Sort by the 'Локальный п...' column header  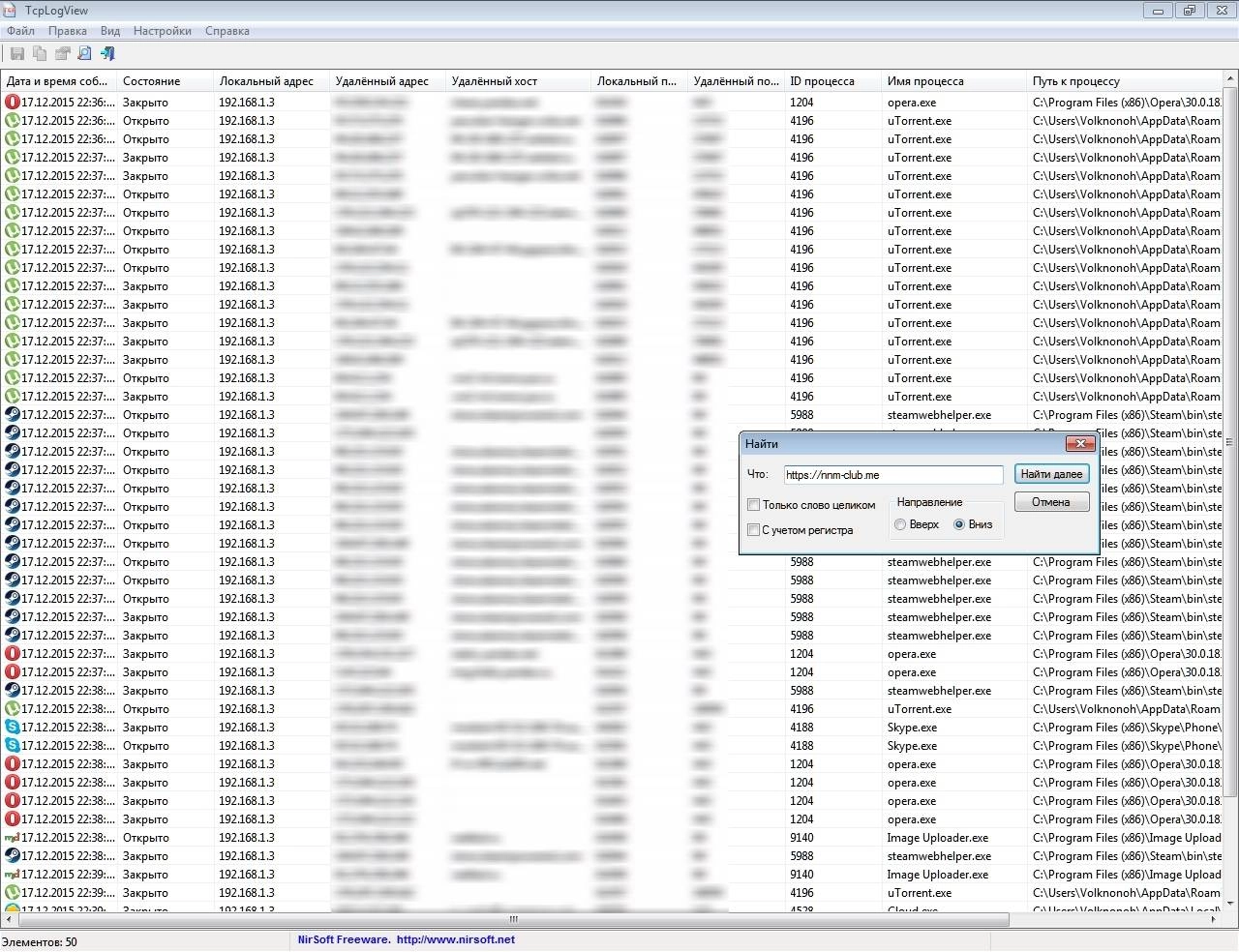click(x=639, y=81)
